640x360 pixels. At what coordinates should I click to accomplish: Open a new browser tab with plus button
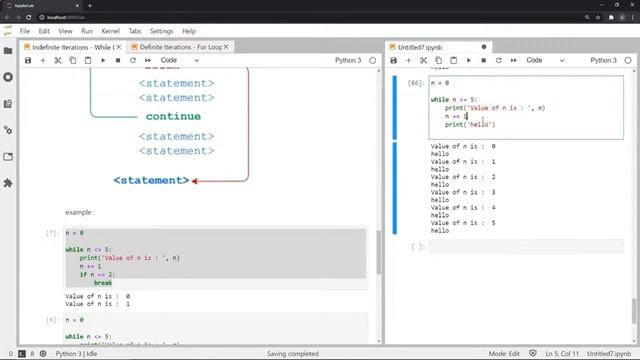90,6
